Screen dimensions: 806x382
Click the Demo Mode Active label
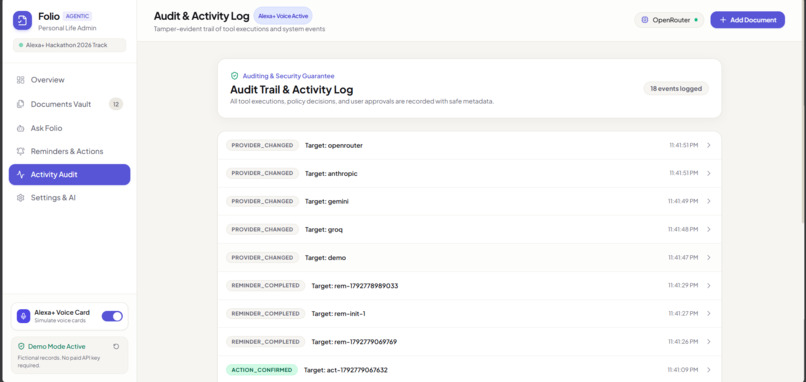pyautogui.click(x=57, y=347)
